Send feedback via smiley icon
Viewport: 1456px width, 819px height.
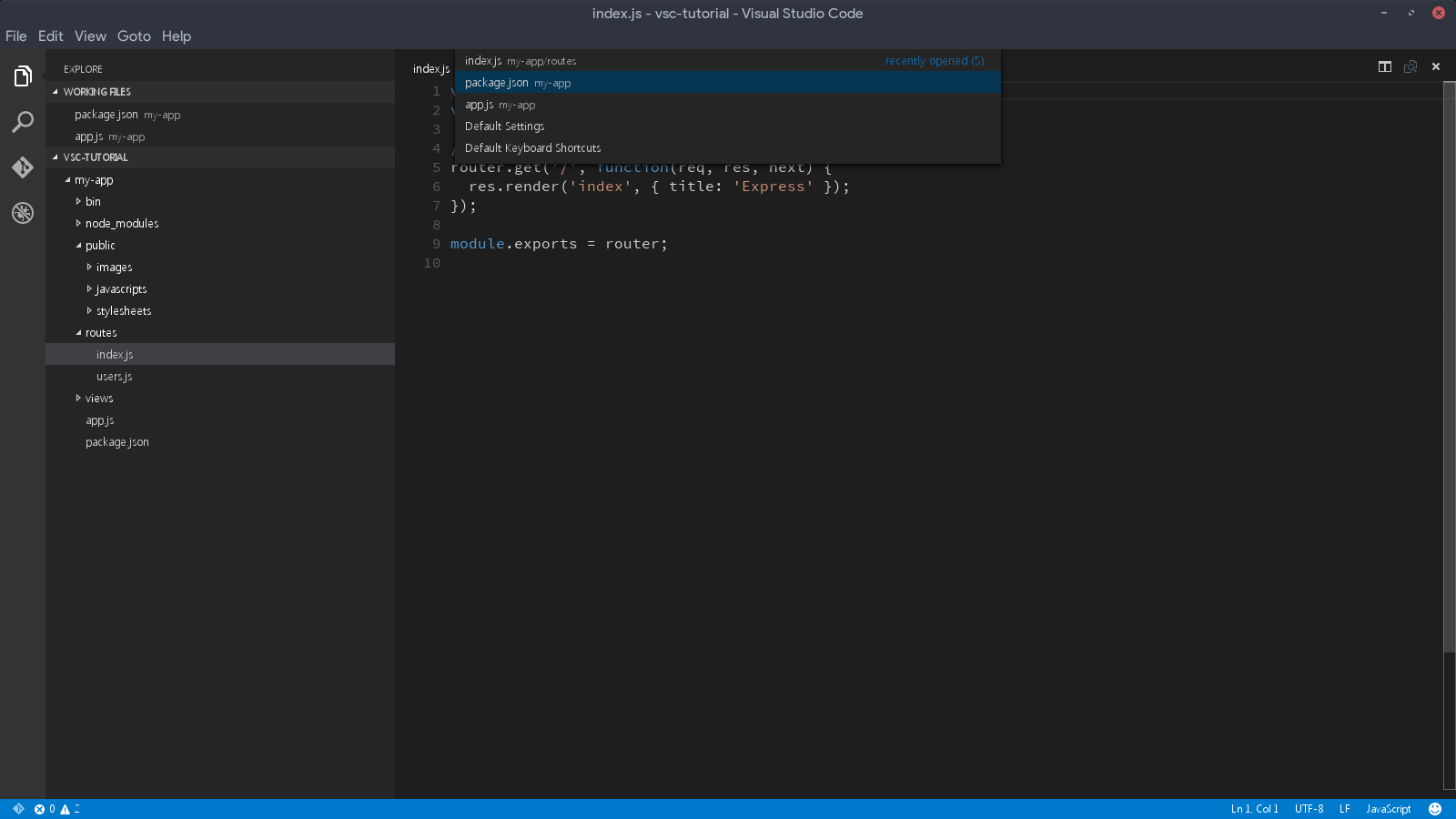1435,809
